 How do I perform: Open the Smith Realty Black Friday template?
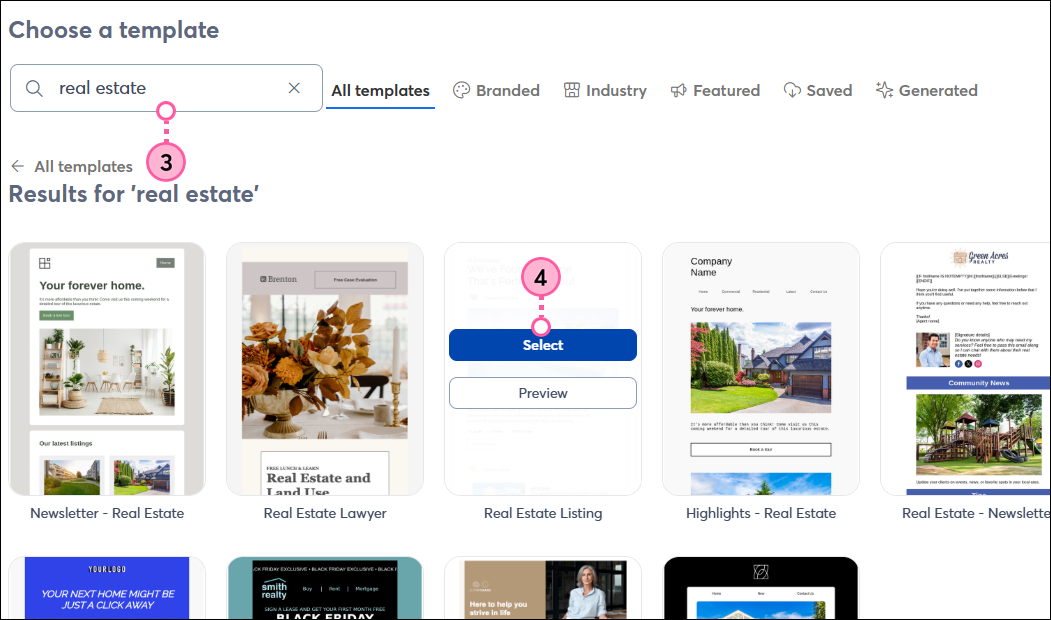tap(324, 590)
